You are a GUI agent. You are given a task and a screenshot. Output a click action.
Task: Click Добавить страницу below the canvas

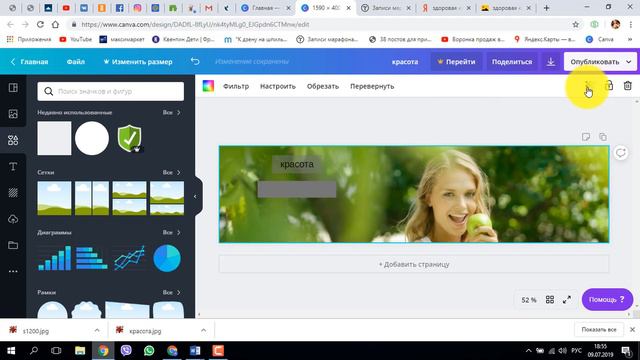click(x=414, y=264)
